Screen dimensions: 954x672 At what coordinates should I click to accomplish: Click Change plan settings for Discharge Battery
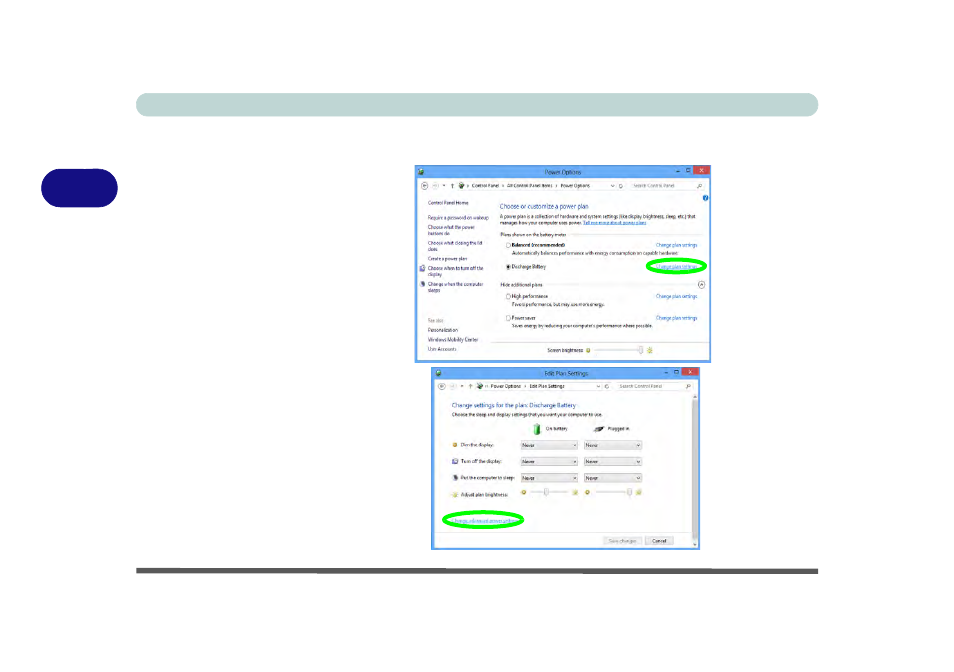pos(676,267)
